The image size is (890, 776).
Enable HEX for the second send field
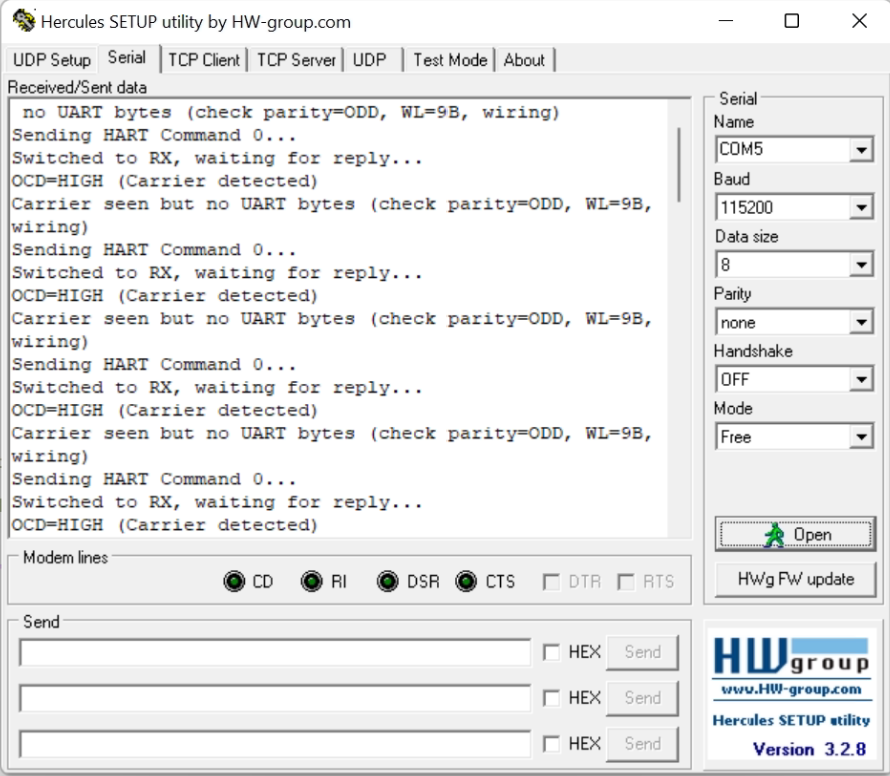click(551, 698)
